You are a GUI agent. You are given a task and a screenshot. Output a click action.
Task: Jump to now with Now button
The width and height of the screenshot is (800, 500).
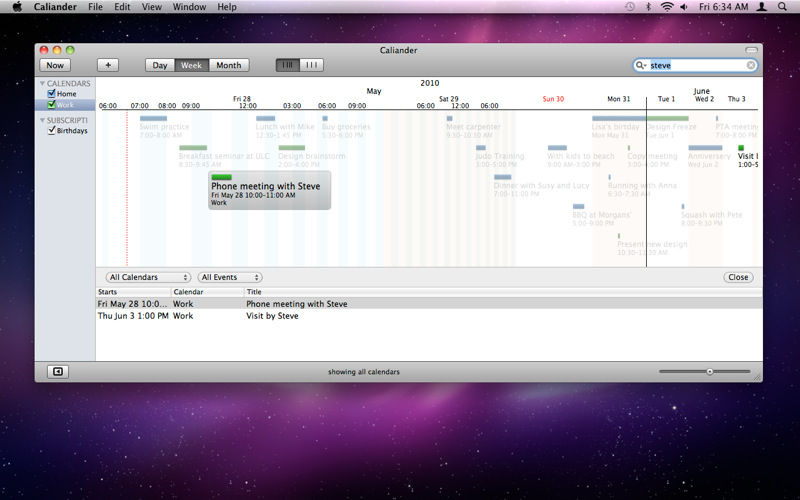55,65
